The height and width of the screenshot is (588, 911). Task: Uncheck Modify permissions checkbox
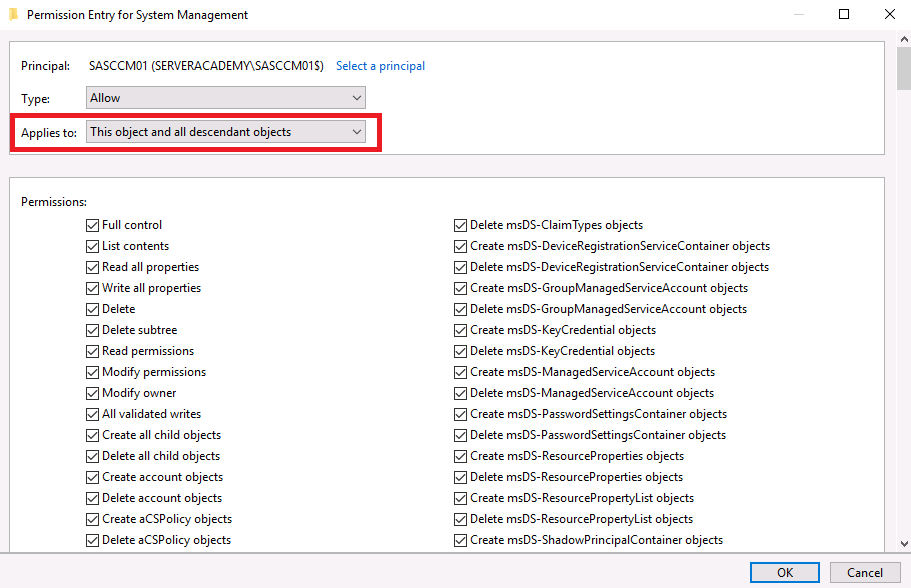point(92,372)
